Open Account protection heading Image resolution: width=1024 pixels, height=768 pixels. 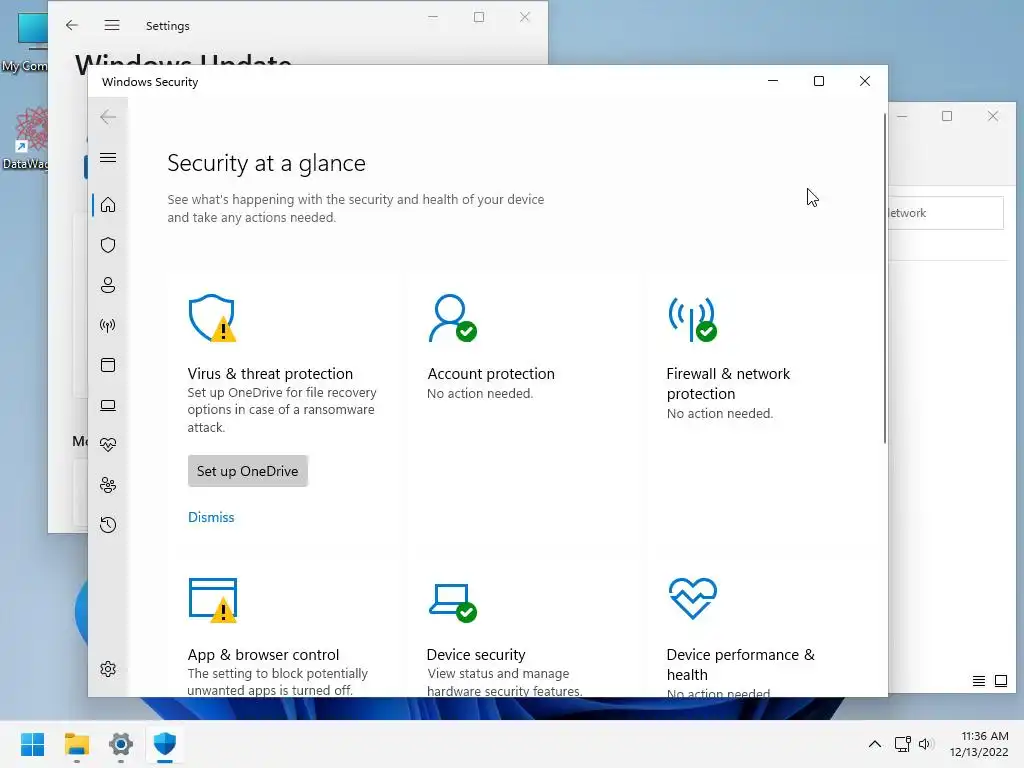(x=490, y=374)
